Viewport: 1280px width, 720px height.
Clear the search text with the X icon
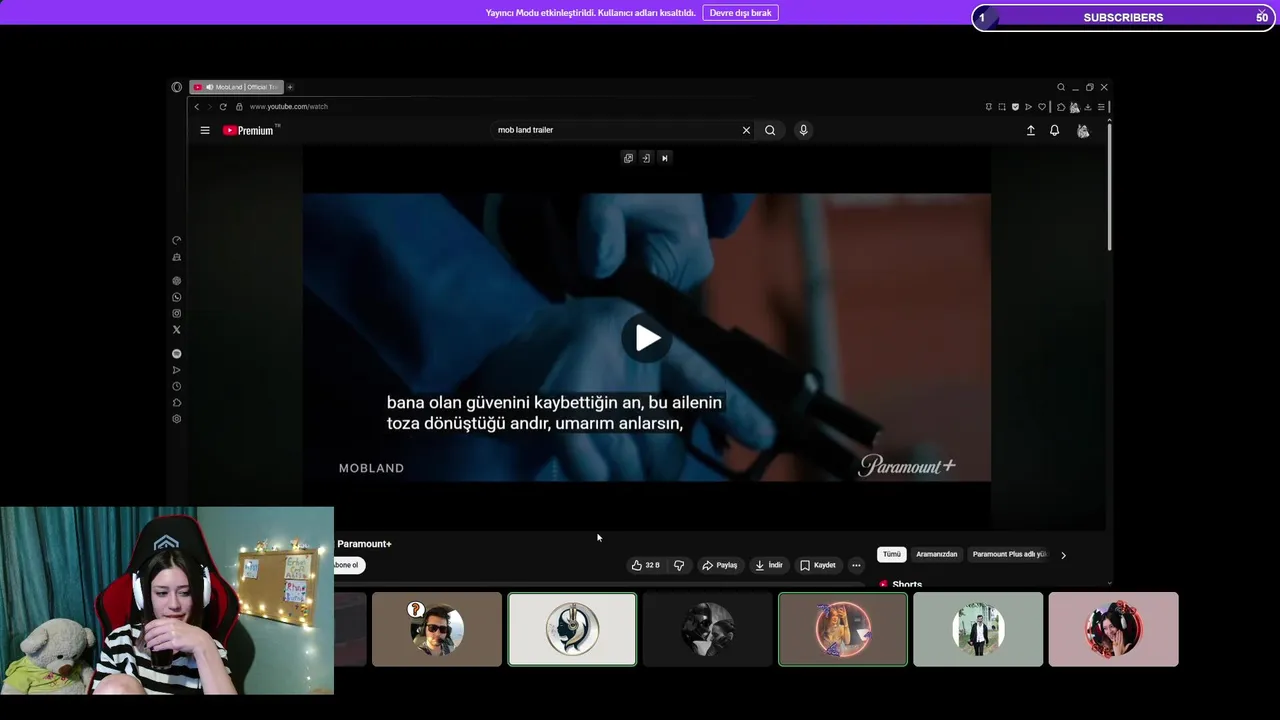tap(746, 130)
